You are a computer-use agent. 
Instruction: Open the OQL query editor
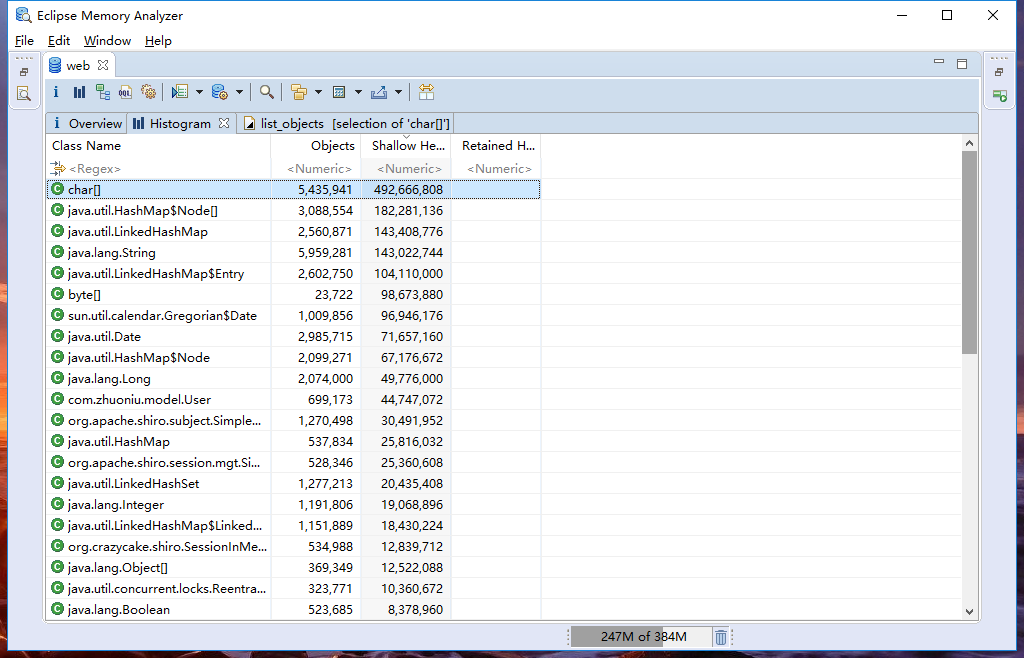[x=125, y=92]
